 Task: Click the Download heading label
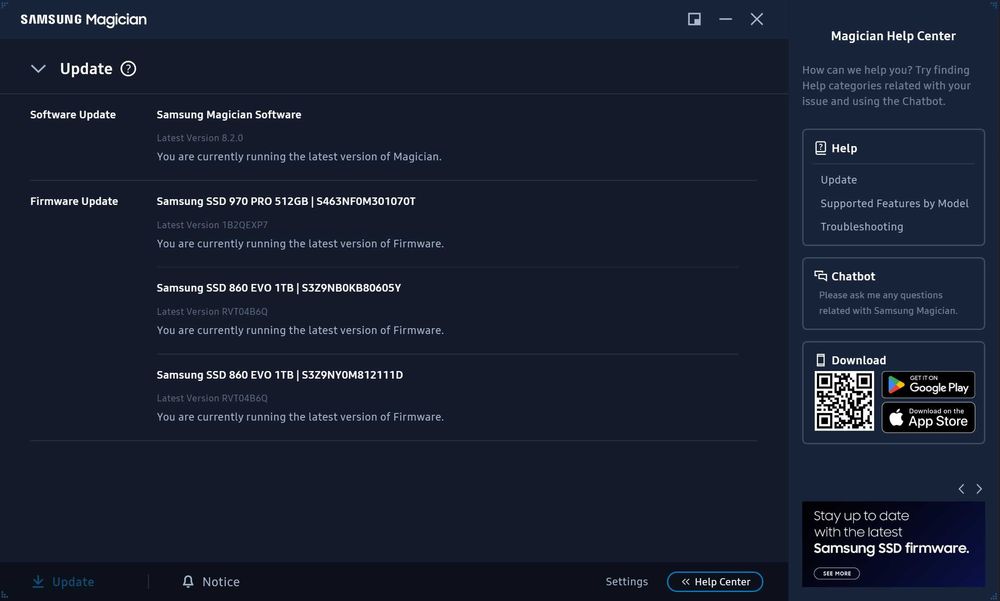pos(858,360)
